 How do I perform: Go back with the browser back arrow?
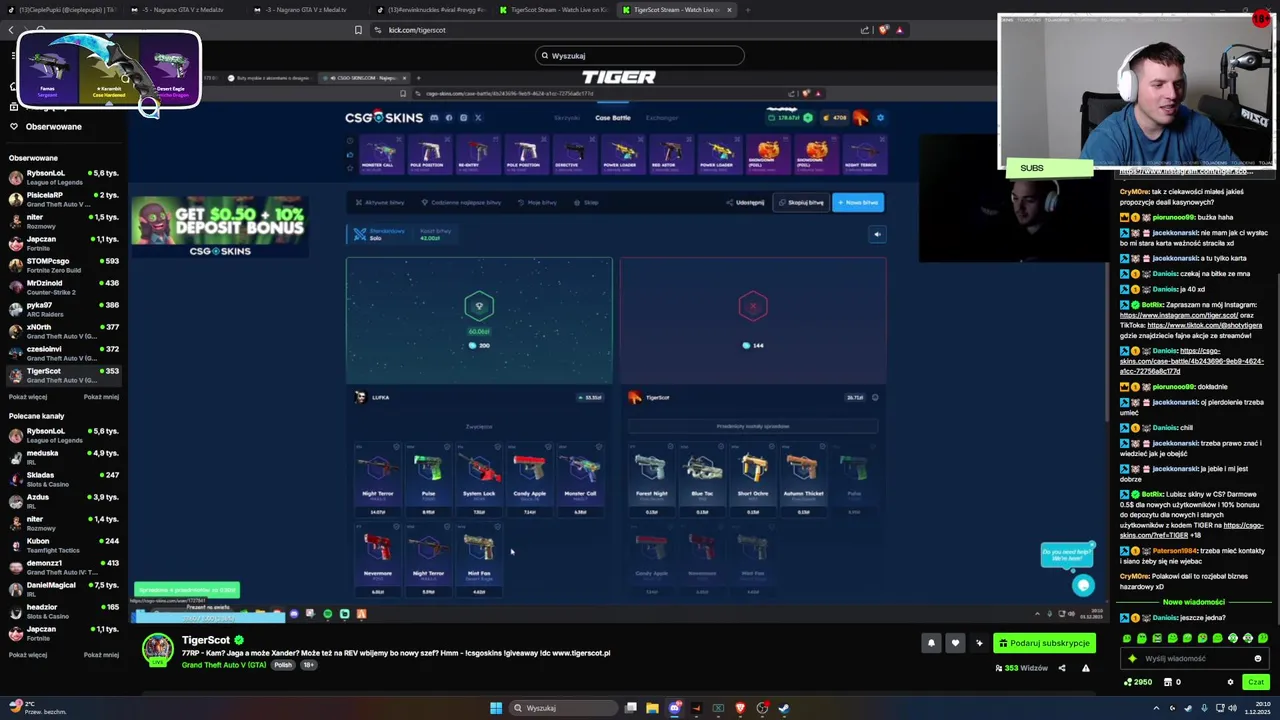[11, 30]
